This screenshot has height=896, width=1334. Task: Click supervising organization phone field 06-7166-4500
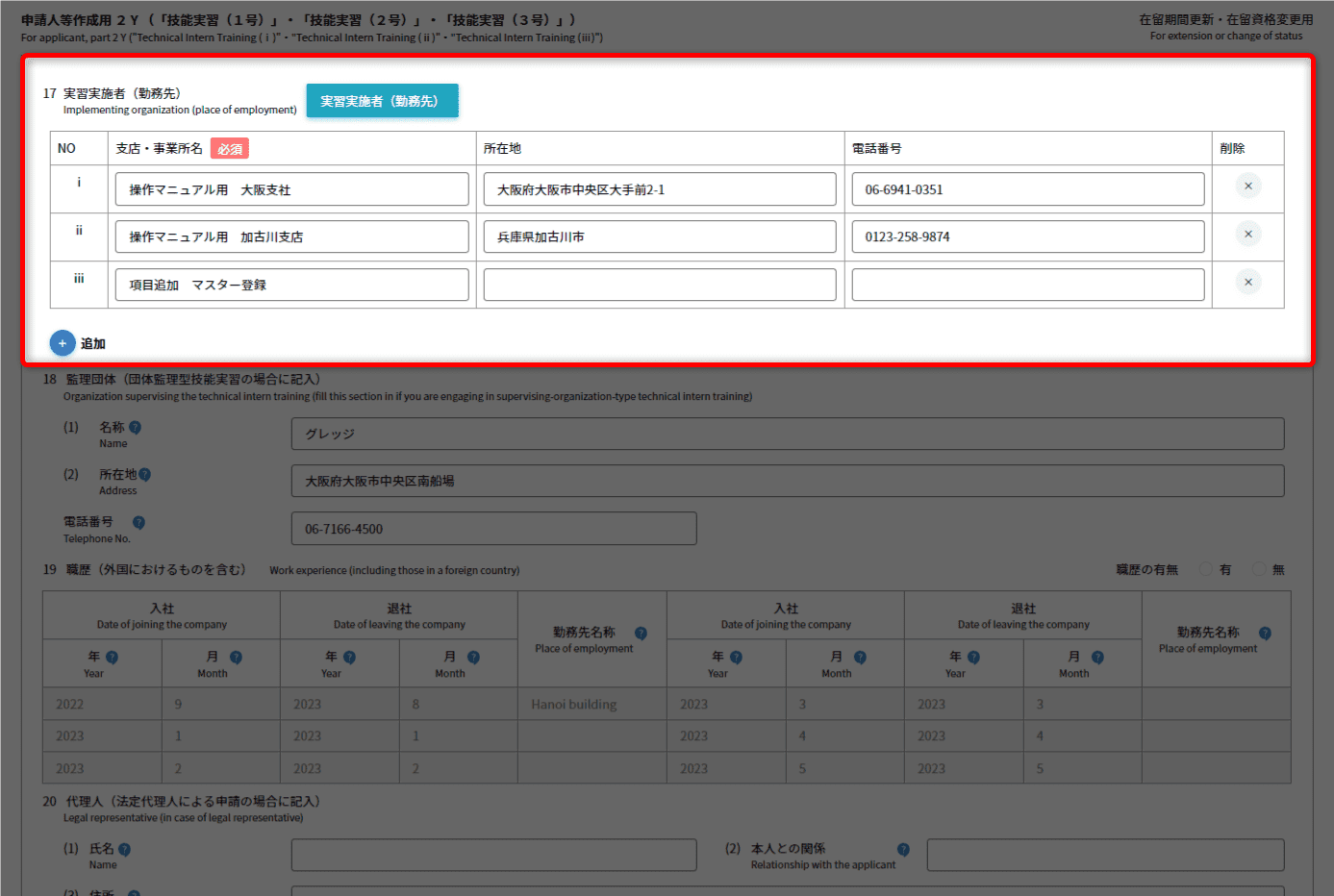click(493, 529)
